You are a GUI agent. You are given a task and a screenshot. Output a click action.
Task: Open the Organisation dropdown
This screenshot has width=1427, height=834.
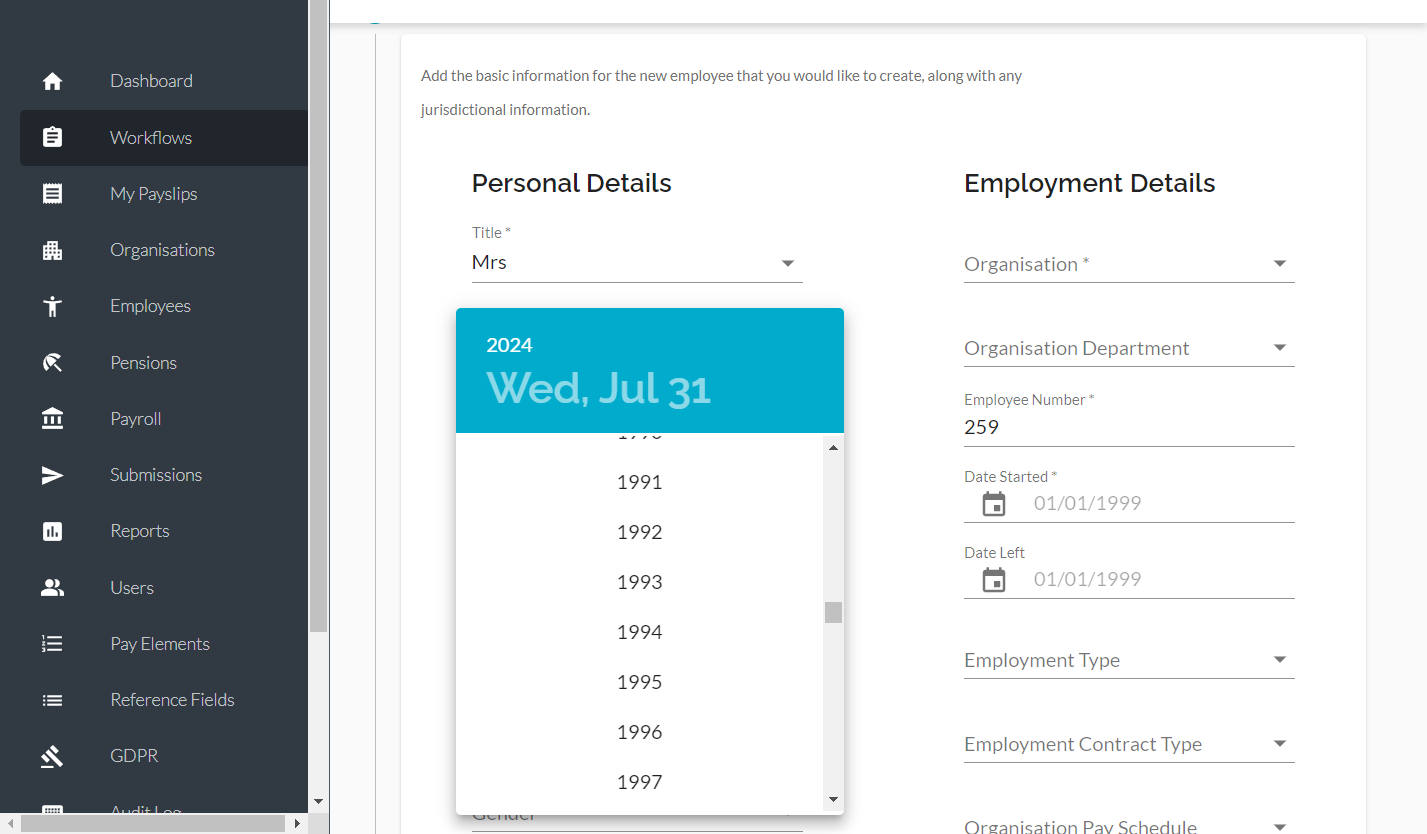(1129, 264)
